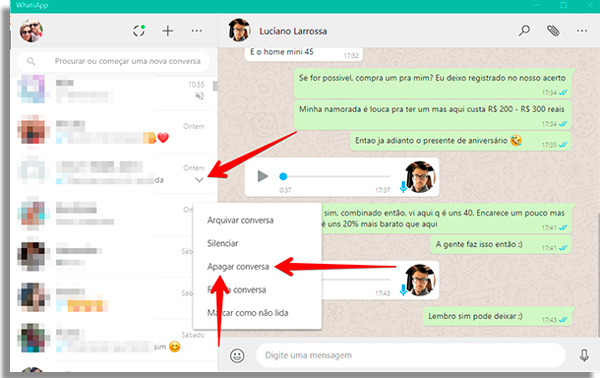This screenshot has width=600, height=378.
Task: Expand the chat options chevron under Ontem
Action: [199, 180]
